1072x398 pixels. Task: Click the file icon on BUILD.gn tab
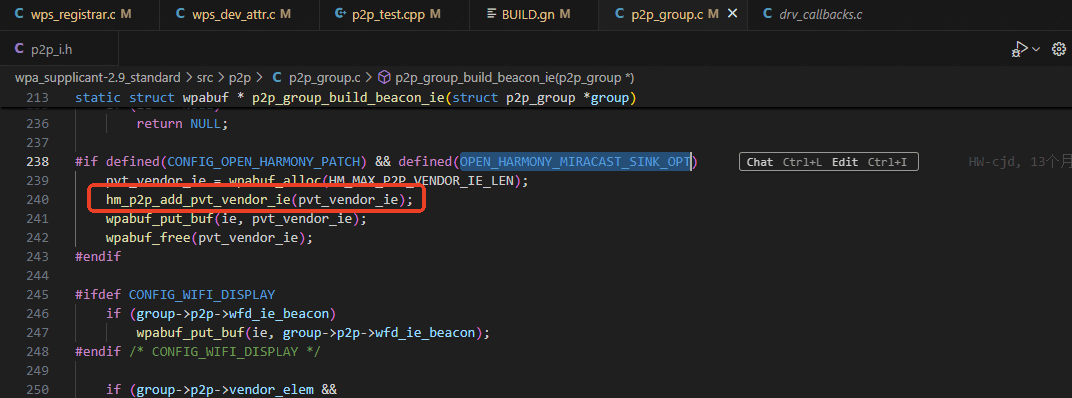(491, 14)
